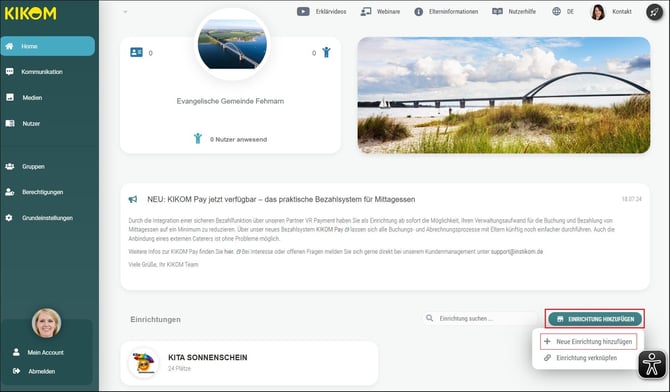Click the bridge beach banner image

tap(504, 95)
